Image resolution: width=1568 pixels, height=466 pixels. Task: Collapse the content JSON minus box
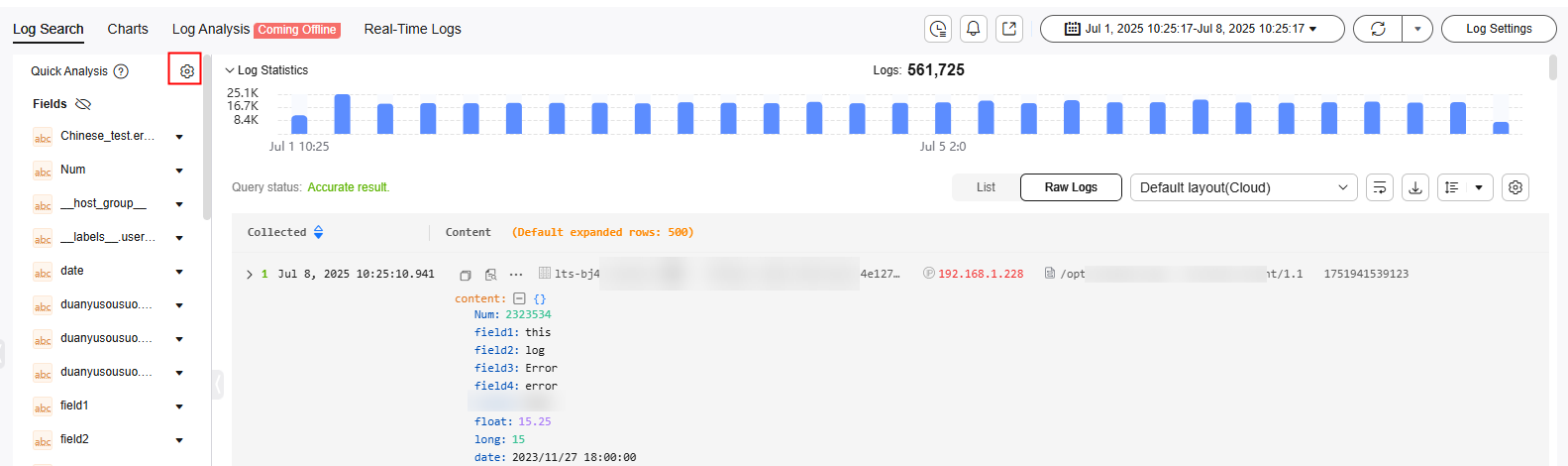519,298
